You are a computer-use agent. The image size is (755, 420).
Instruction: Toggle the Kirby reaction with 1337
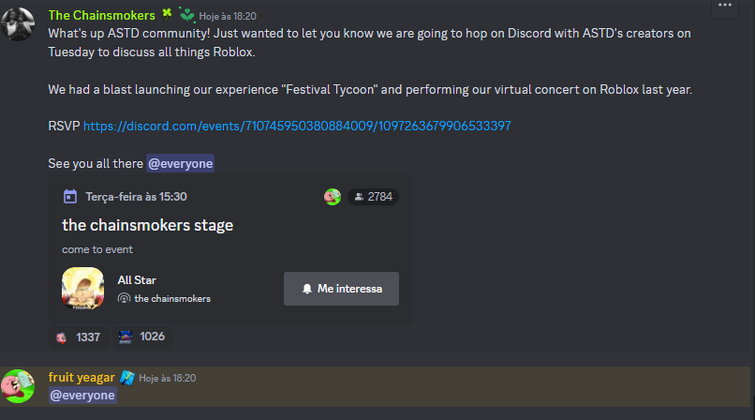pos(79,337)
